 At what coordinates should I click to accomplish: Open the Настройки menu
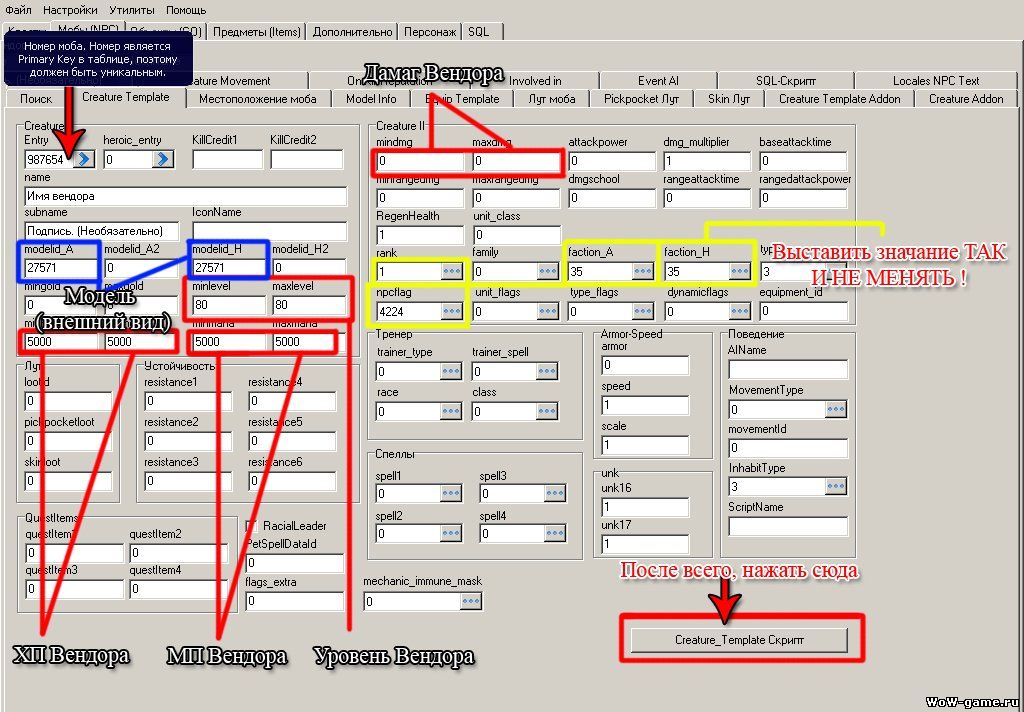71,10
